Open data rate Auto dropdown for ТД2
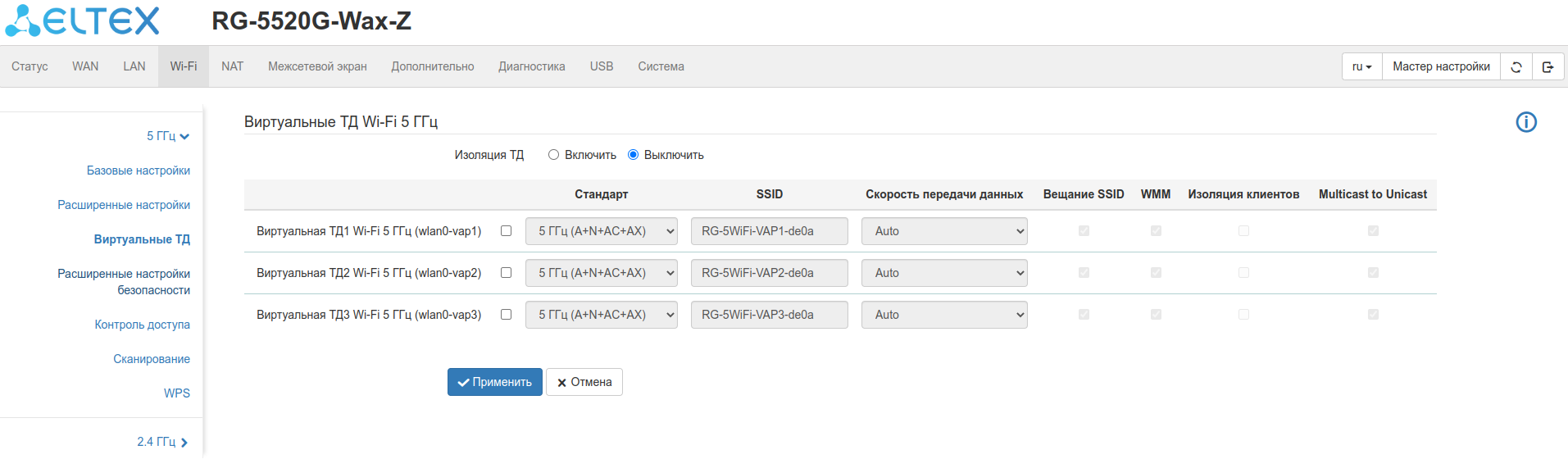1568x459 pixels. click(943, 273)
